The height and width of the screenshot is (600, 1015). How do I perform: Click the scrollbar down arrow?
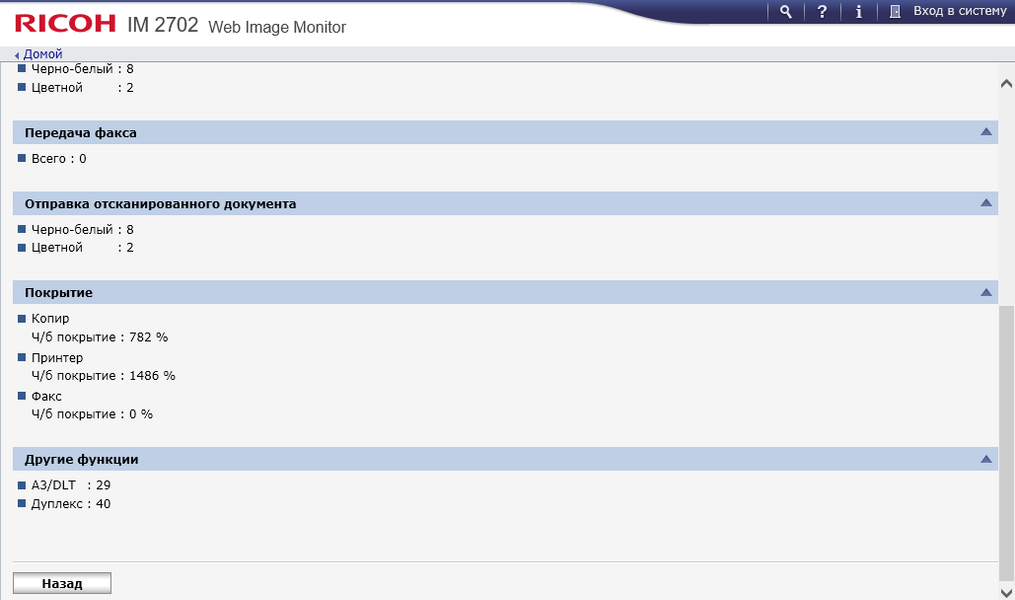pos(1006,591)
